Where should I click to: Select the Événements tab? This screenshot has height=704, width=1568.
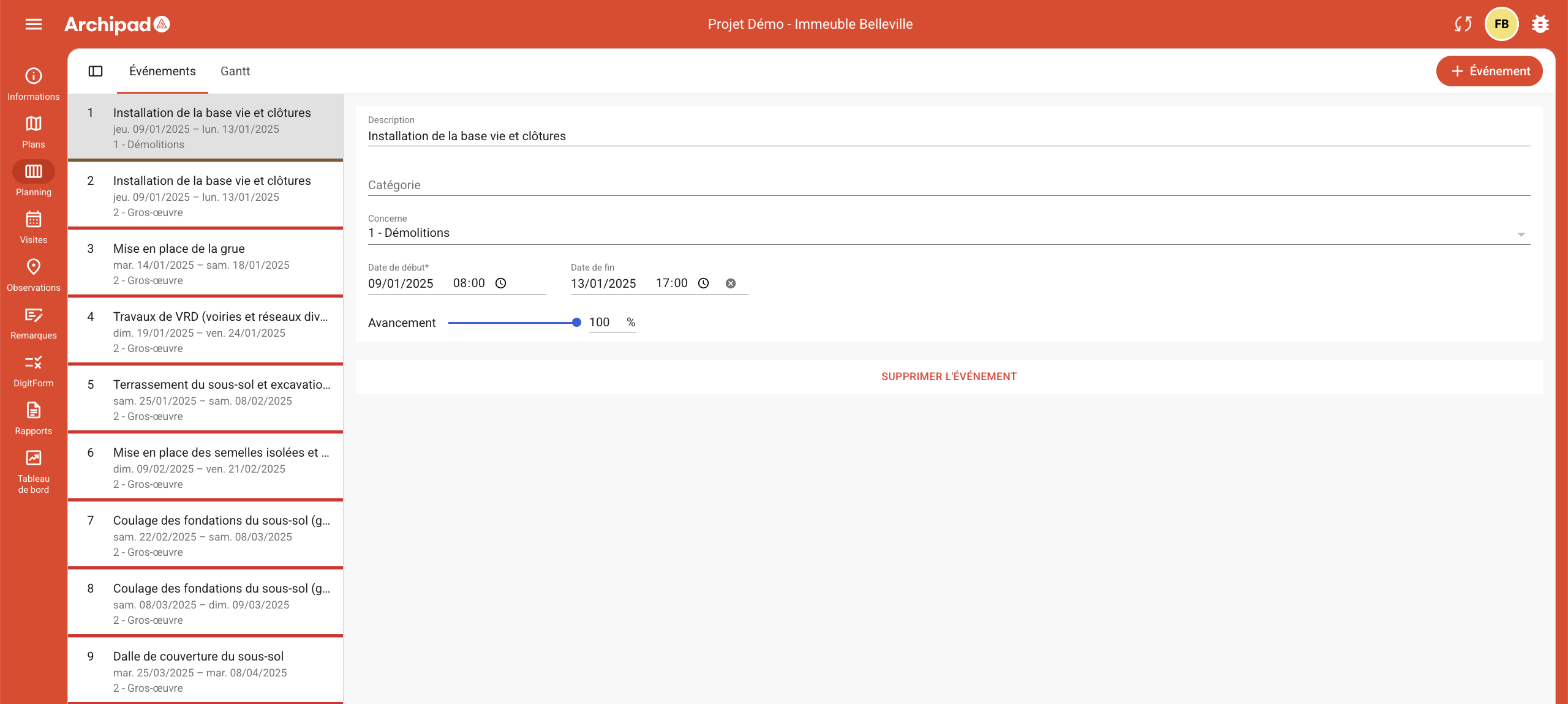(x=162, y=71)
